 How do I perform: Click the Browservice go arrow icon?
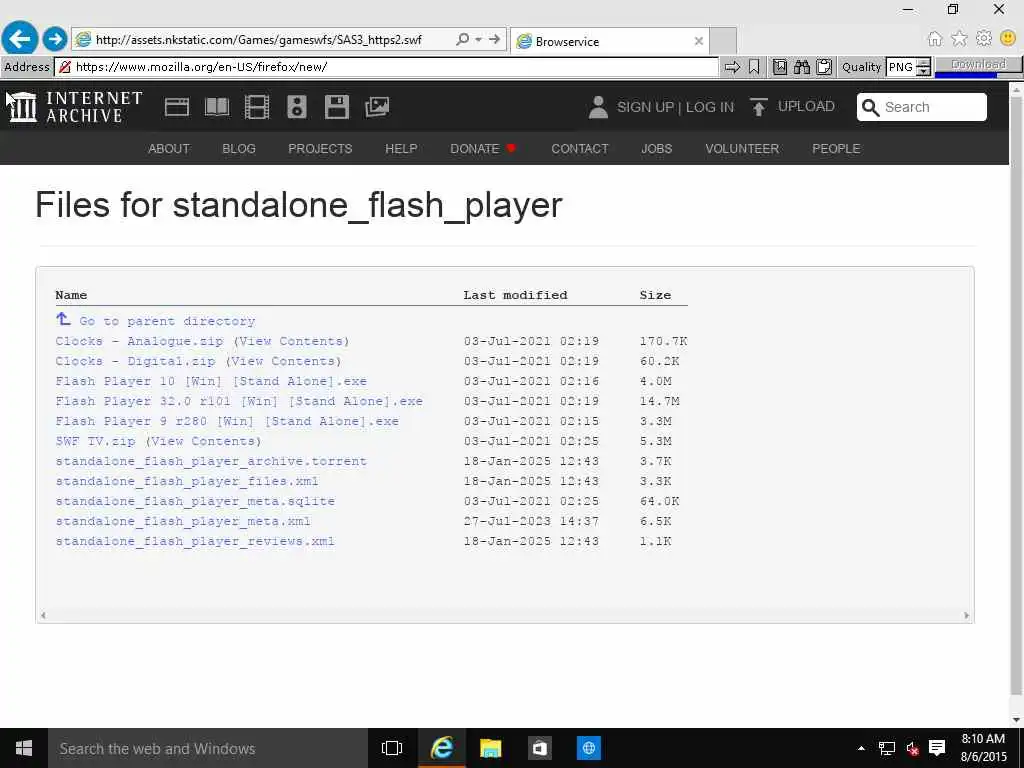click(x=732, y=67)
